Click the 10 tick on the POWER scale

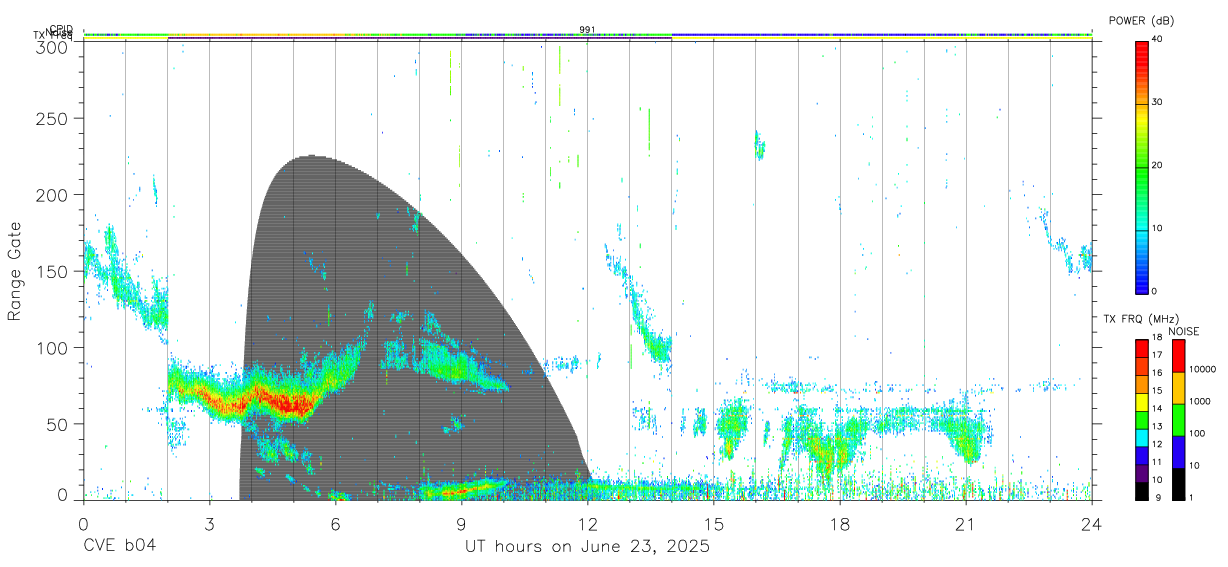coord(1158,229)
